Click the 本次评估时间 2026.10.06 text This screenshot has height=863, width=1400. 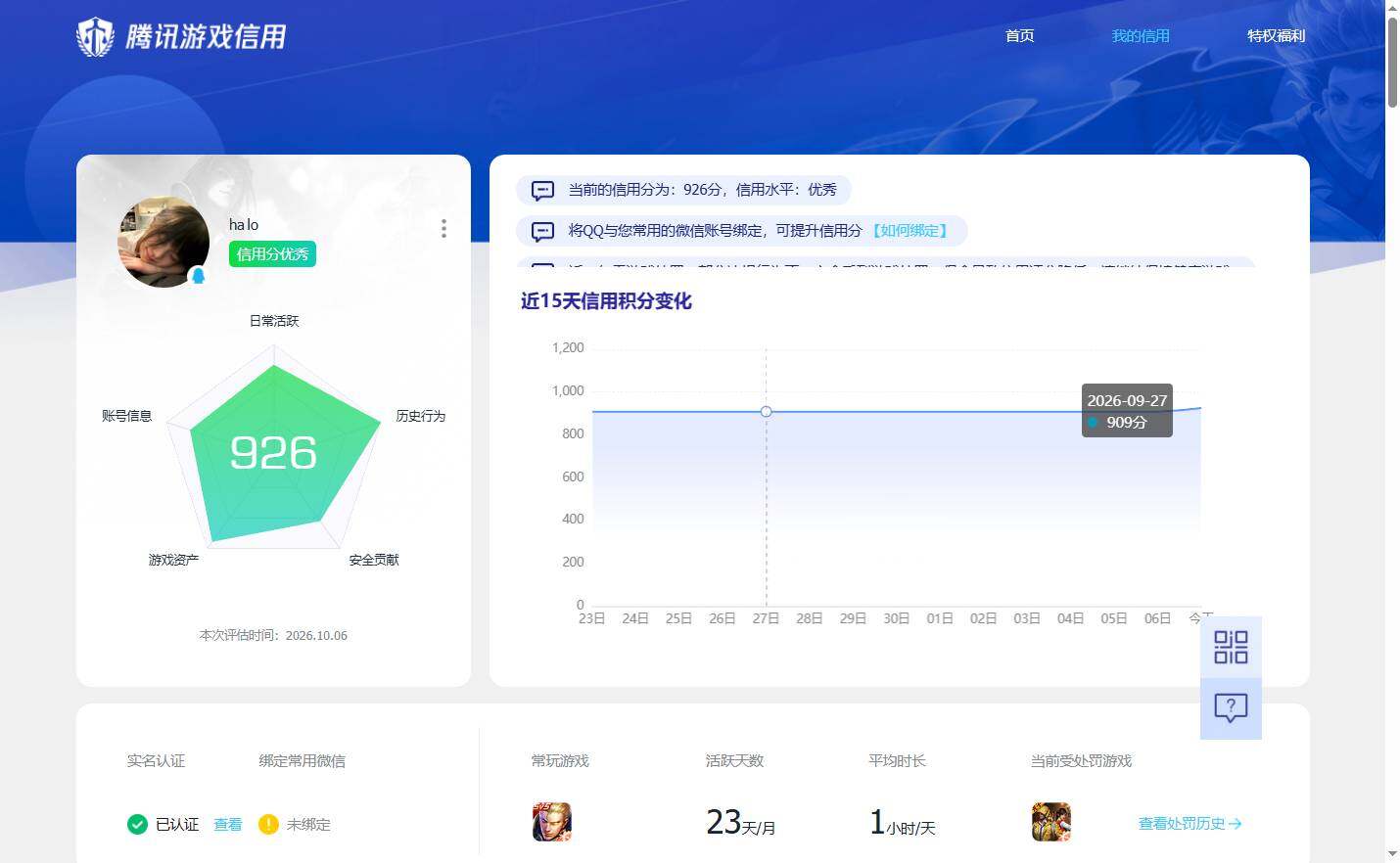coord(273,635)
